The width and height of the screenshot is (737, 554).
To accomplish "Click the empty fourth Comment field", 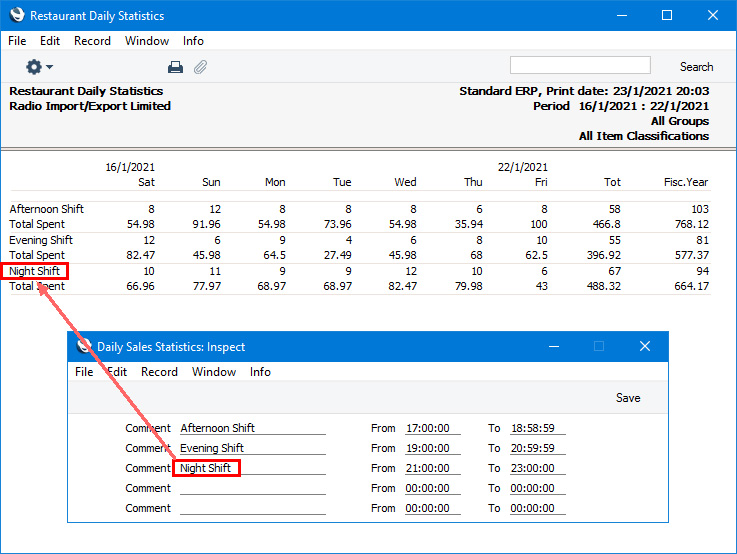I will click(252, 488).
